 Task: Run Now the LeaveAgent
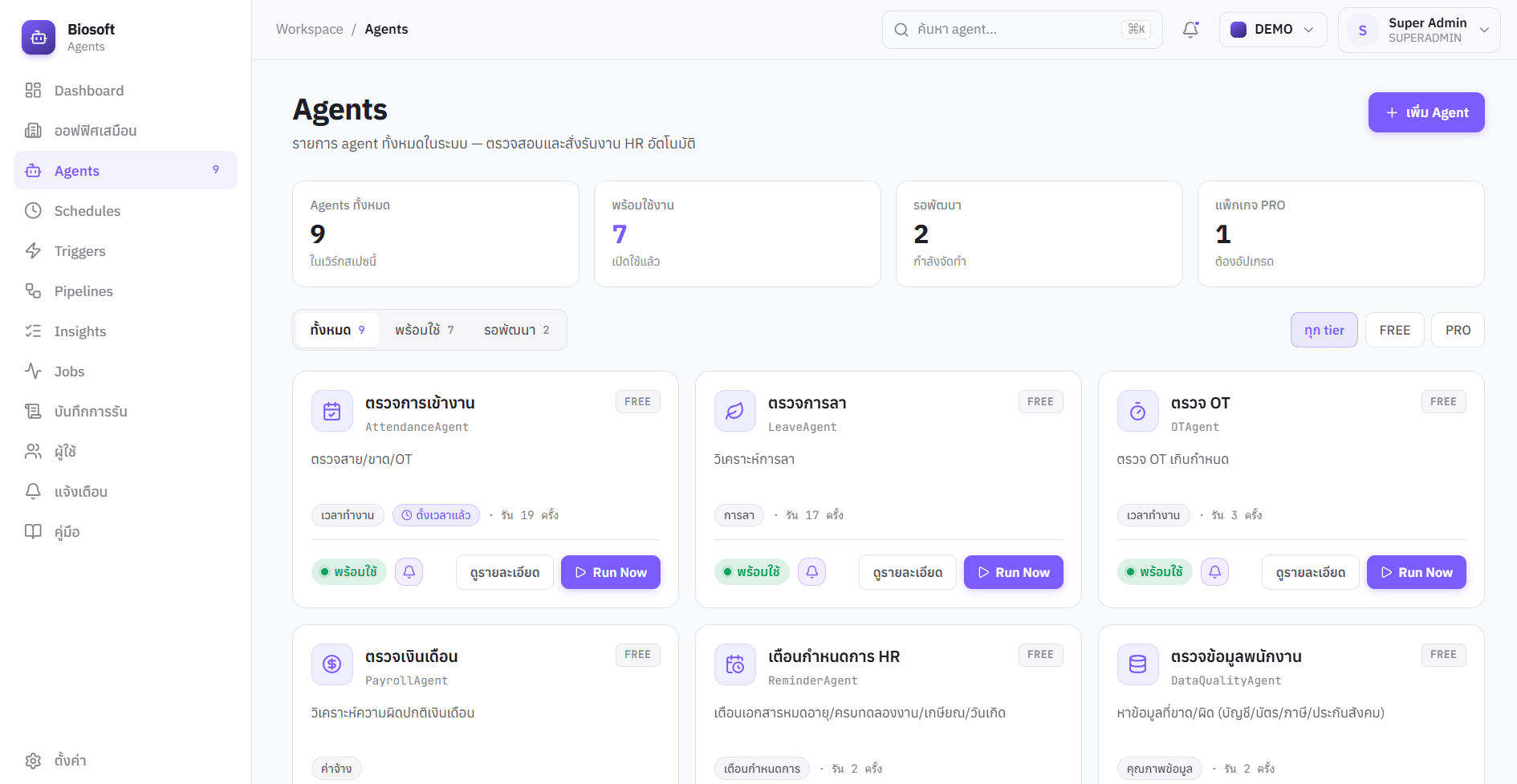coord(1014,572)
